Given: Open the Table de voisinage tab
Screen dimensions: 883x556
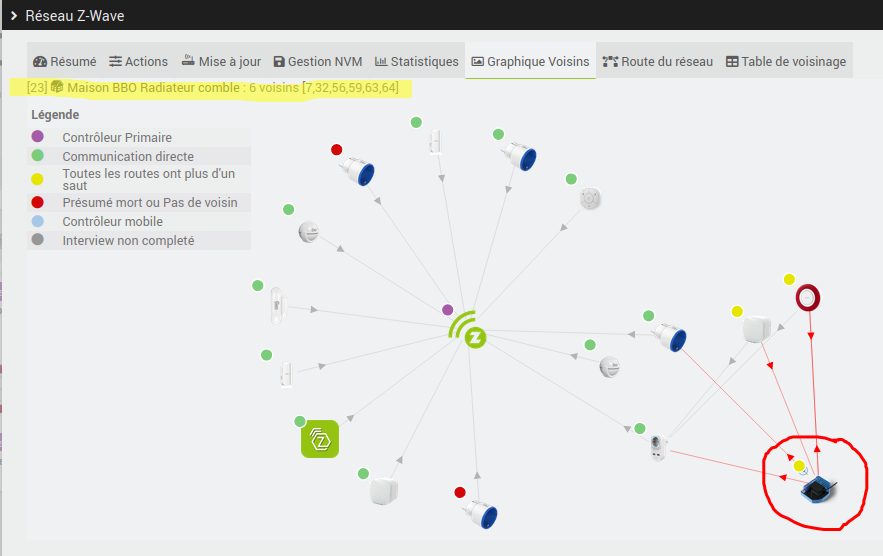Looking at the screenshot, I should [786, 61].
